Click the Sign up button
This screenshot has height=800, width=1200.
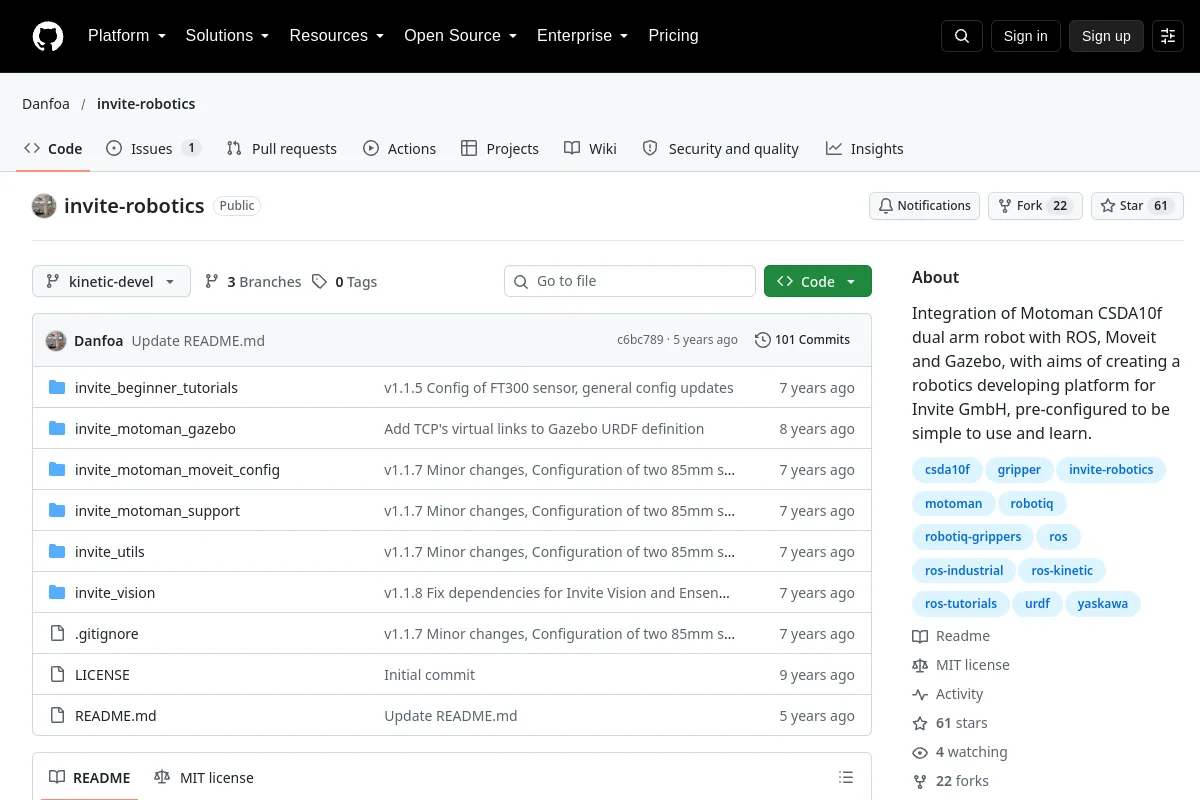tap(1106, 36)
